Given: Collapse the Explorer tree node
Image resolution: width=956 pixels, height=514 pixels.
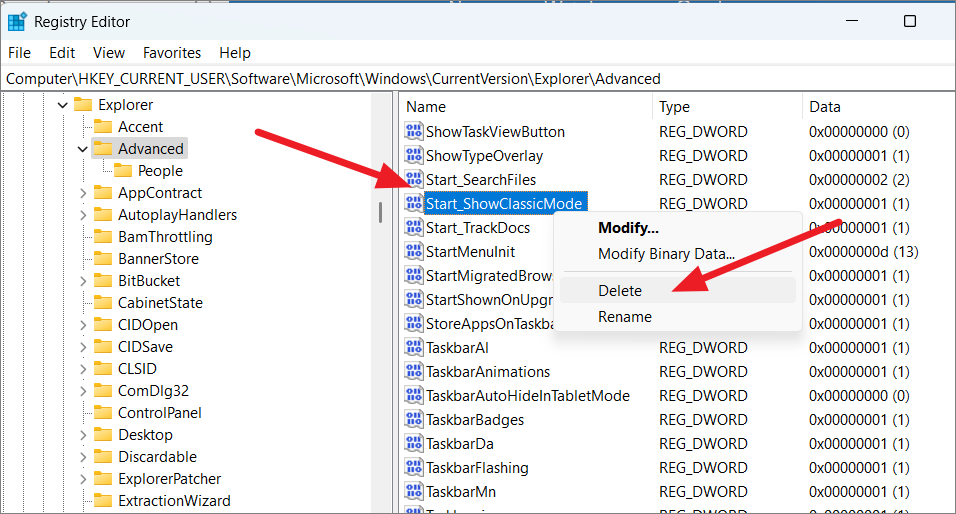Looking at the screenshot, I should pos(63,105).
